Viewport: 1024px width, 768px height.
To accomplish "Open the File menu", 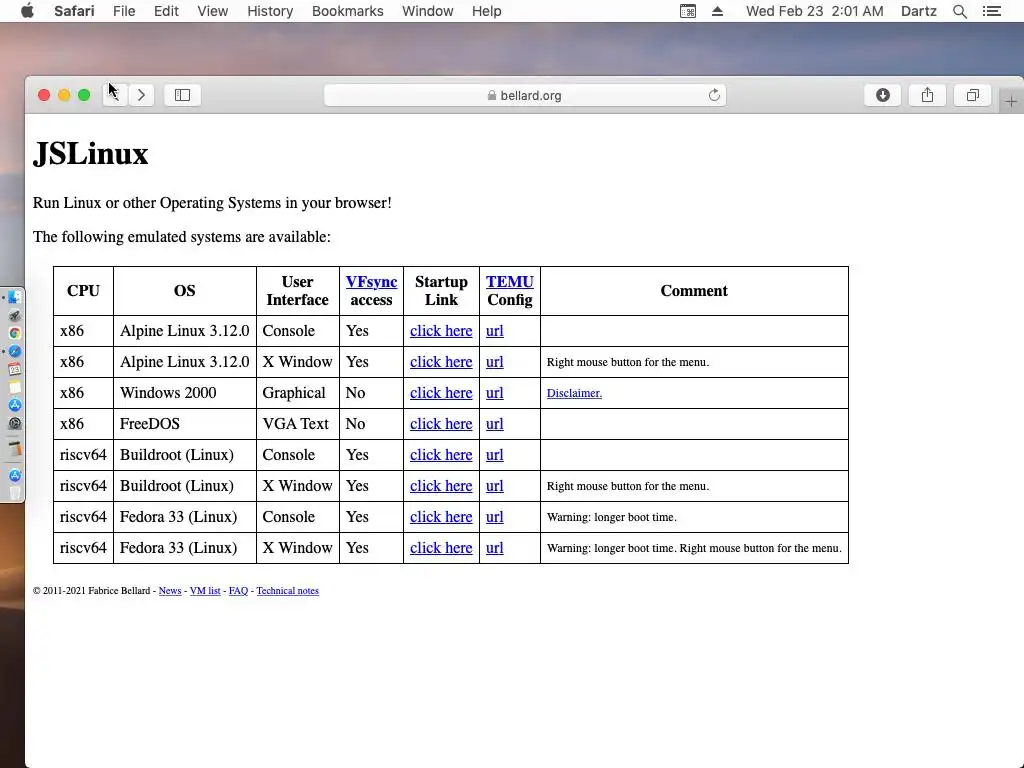I will coord(123,11).
